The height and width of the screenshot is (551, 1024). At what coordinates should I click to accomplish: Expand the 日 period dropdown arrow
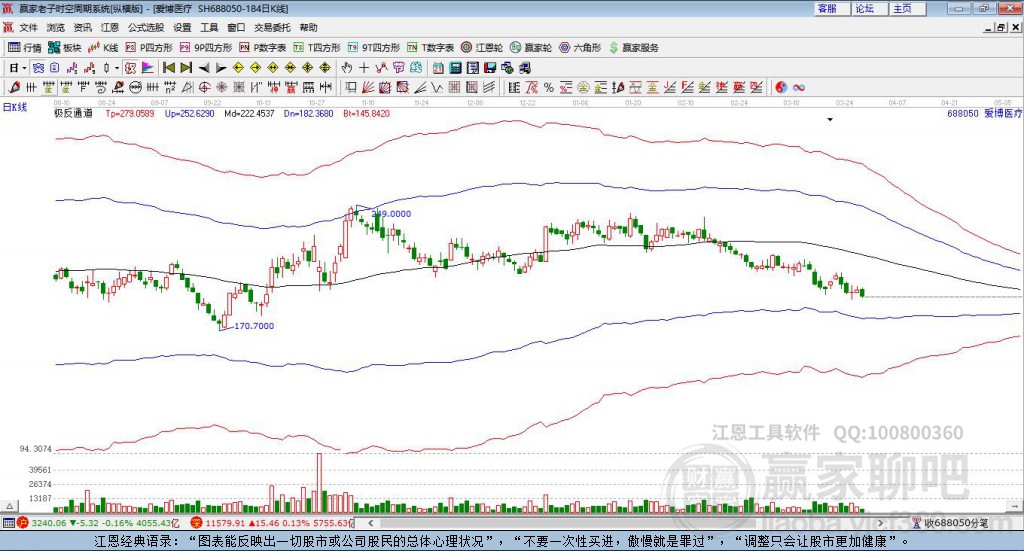pos(24,68)
